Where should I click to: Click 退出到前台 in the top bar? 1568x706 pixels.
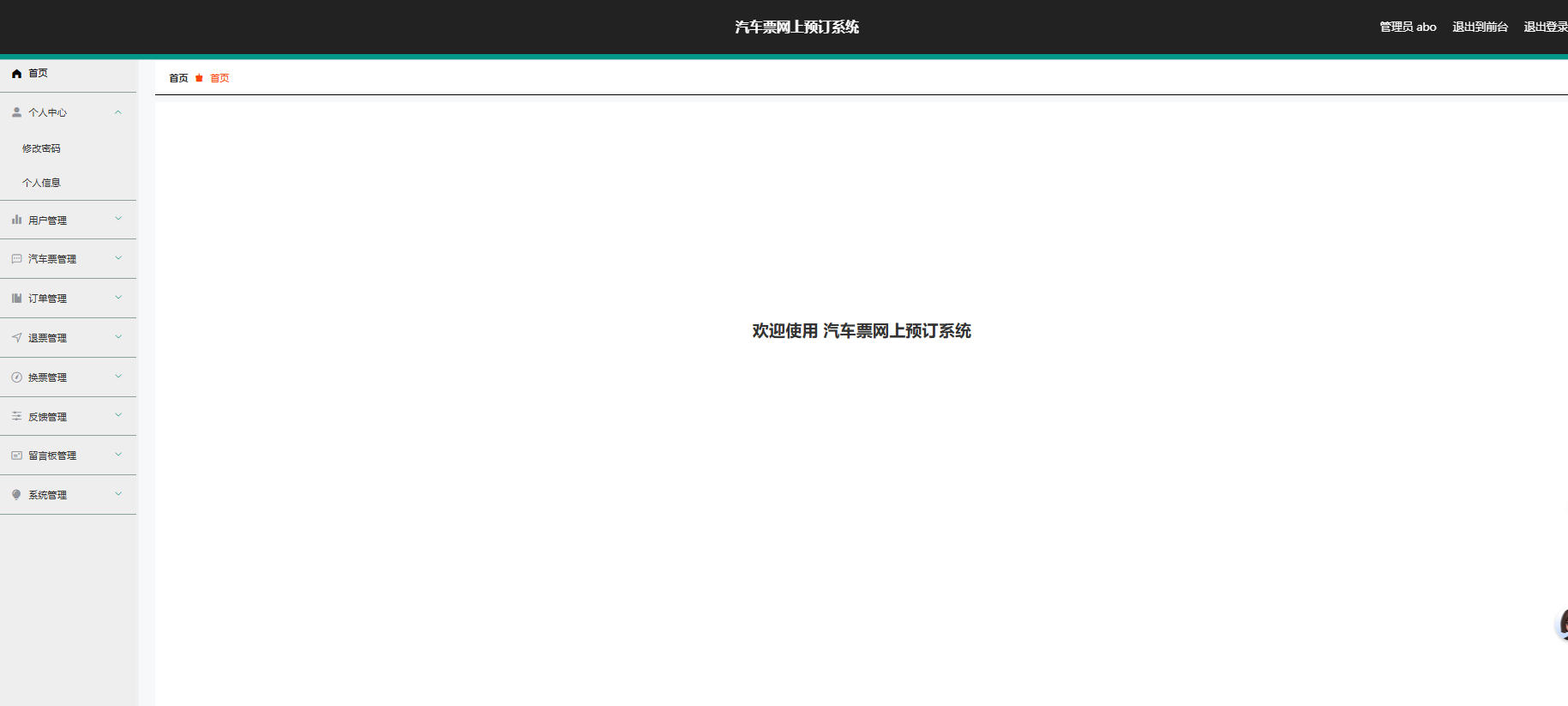click(x=1480, y=27)
